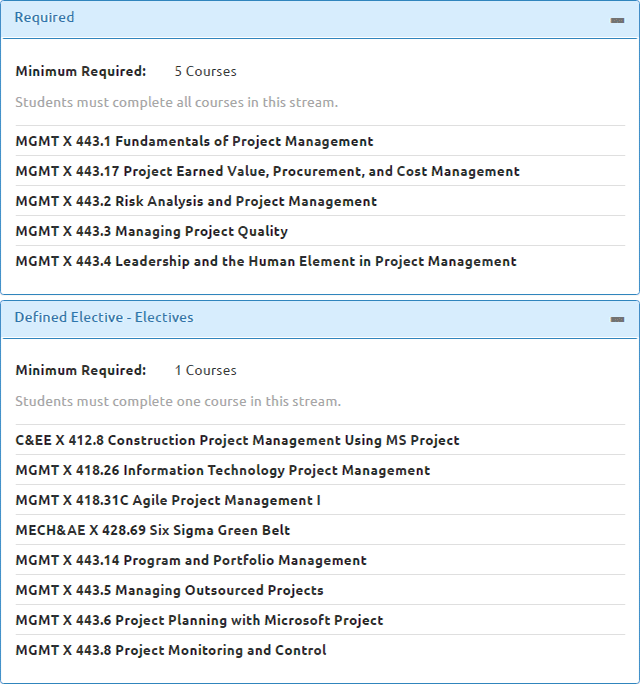Select MGMT X 443.5 Managing Outsourced Projects
The width and height of the screenshot is (640, 684).
pyautogui.click(x=170, y=590)
